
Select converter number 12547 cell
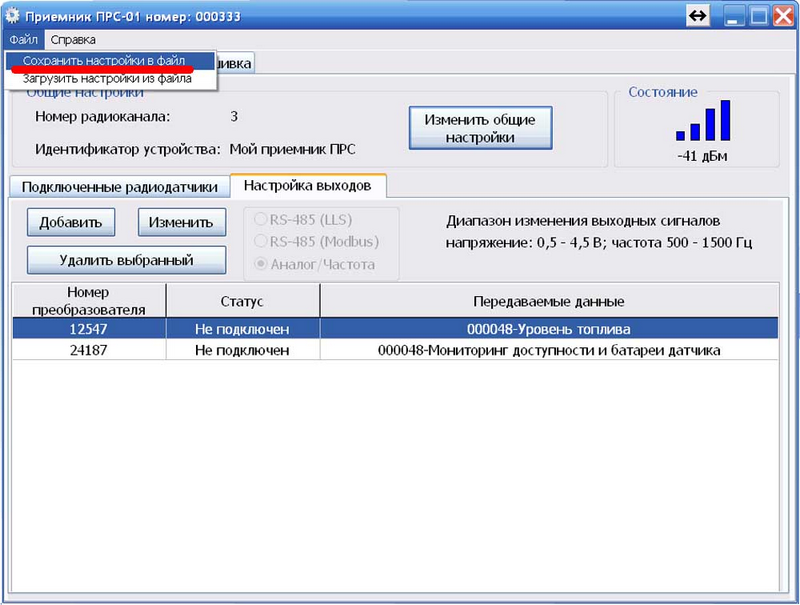[89, 329]
